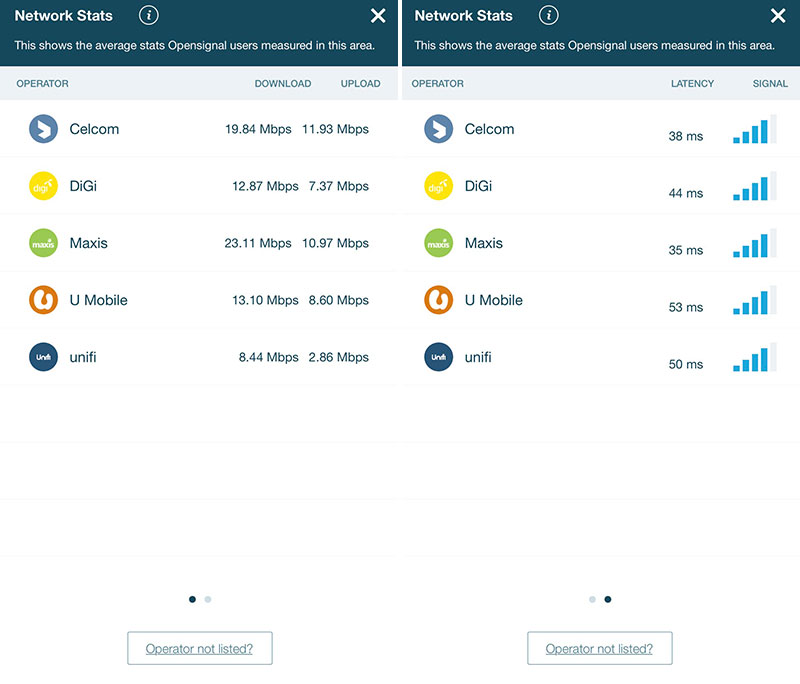This screenshot has height=684, width=800.
Task: Tap Maxis logo in latency/signal list
Action: (438, 243)
